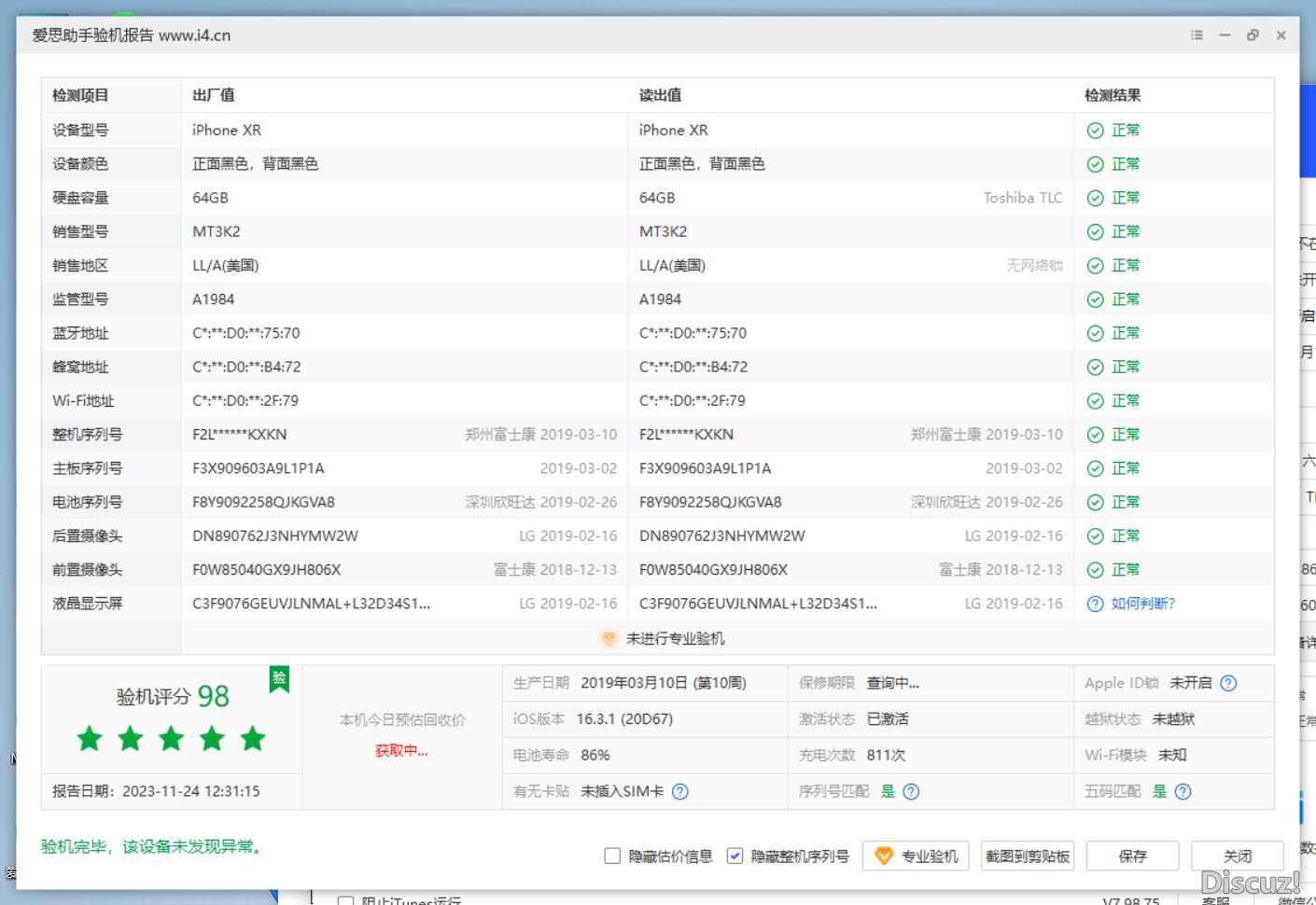Click the green check icon in 电池序列号 row
The height and width of the screenshot is (905, 1316).
pos(1096,503)
